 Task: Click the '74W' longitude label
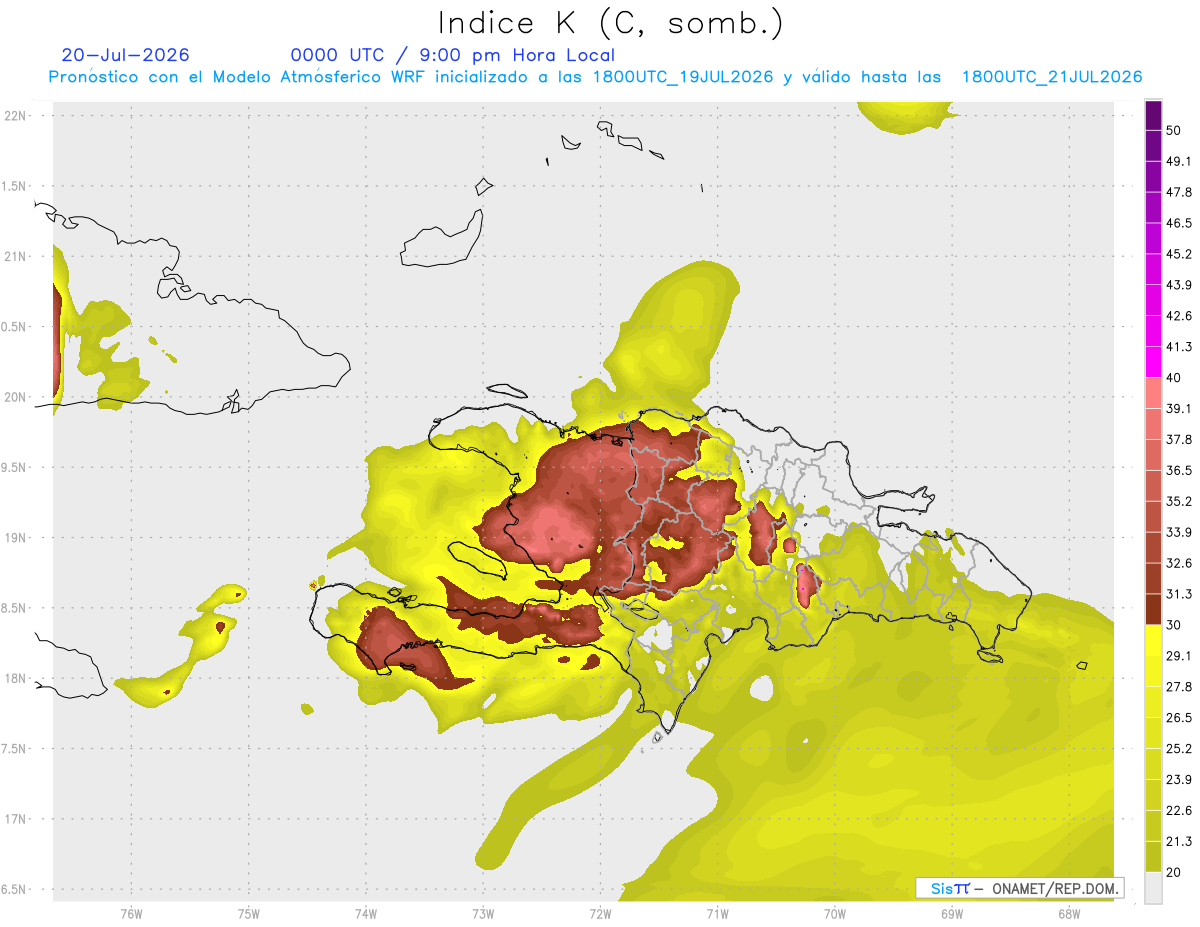(366, 914)
